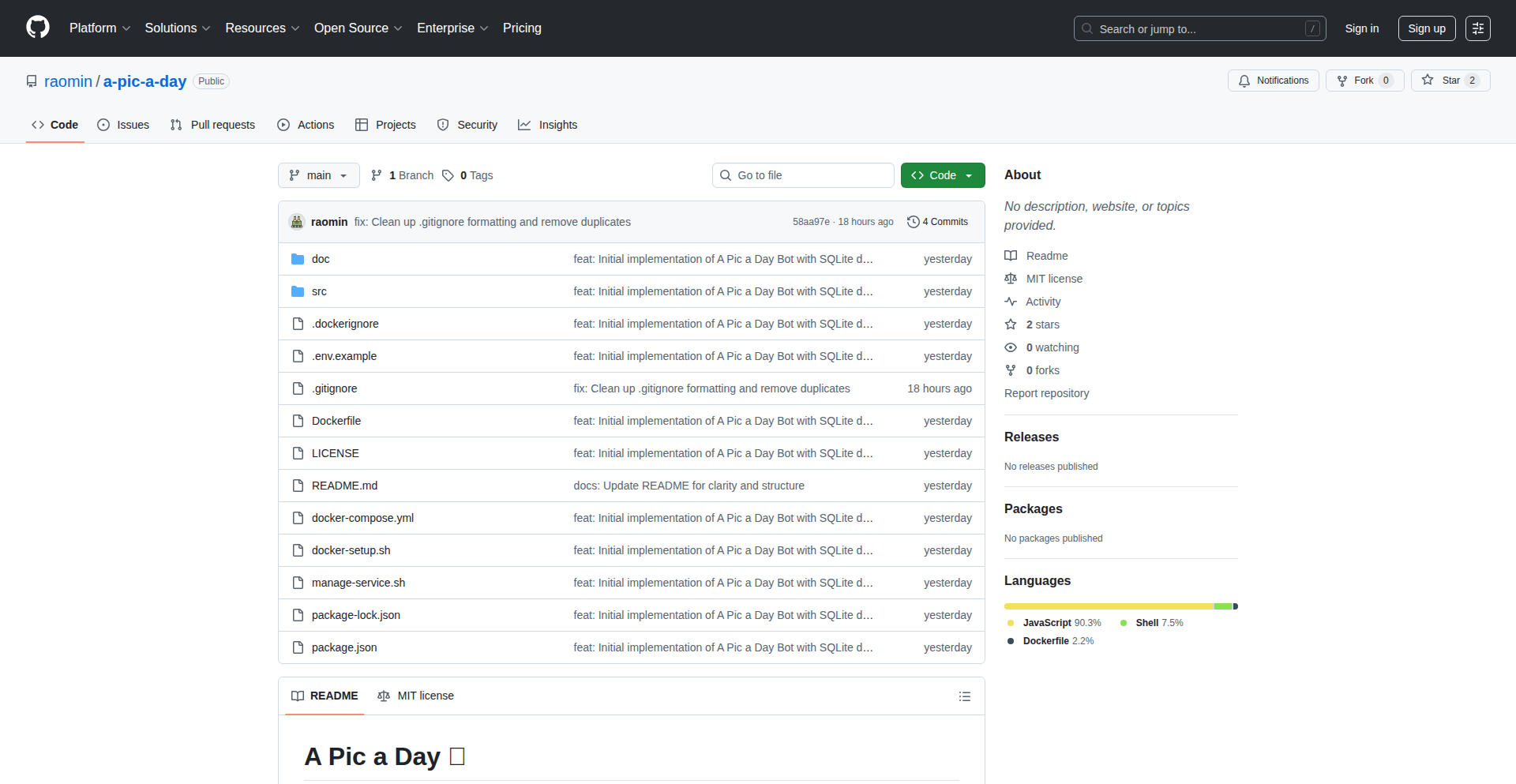Click raomin's avatar in commit header
Screen dimensions: 1516x784
297,222
